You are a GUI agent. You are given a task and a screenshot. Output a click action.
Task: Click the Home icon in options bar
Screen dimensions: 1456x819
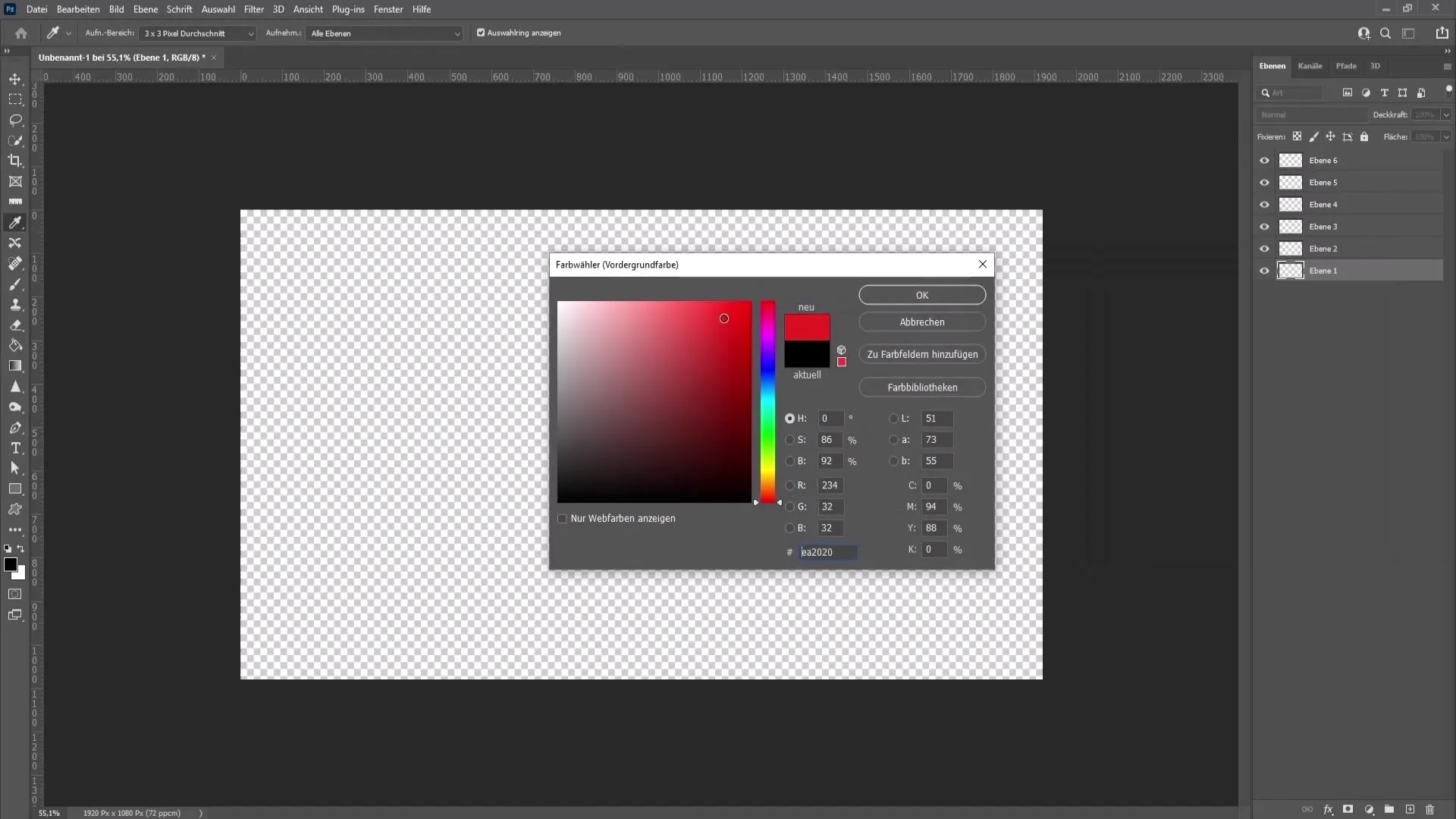[x=21, y=33]
